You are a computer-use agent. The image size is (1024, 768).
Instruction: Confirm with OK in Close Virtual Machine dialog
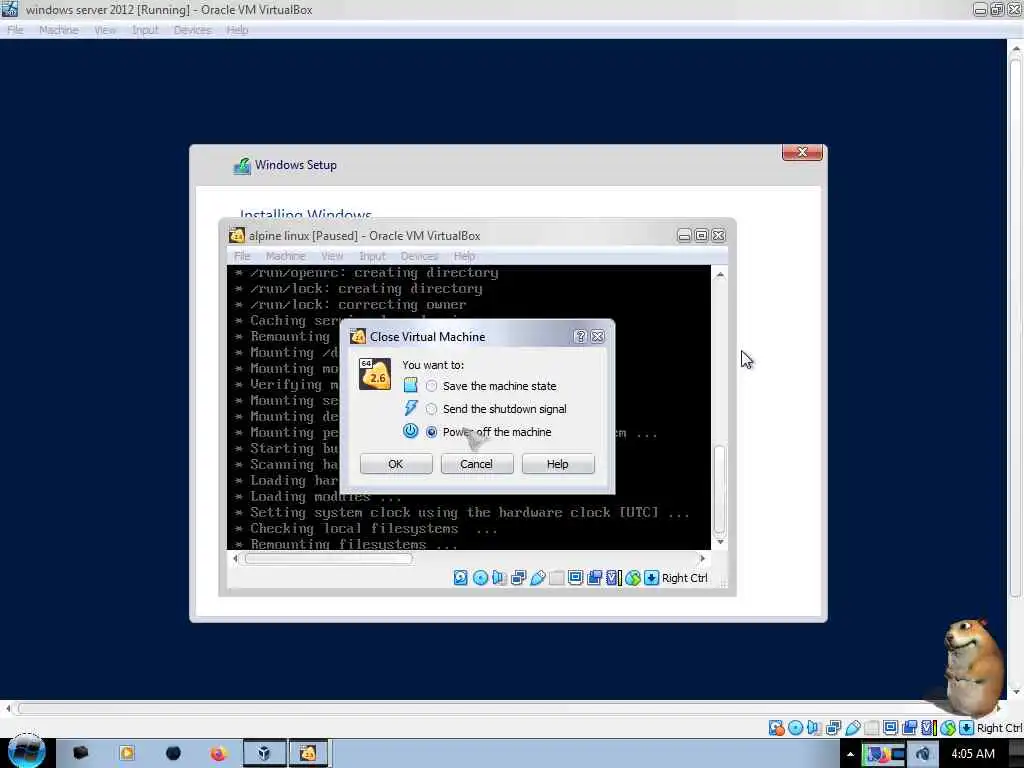(x=396, y=464)
